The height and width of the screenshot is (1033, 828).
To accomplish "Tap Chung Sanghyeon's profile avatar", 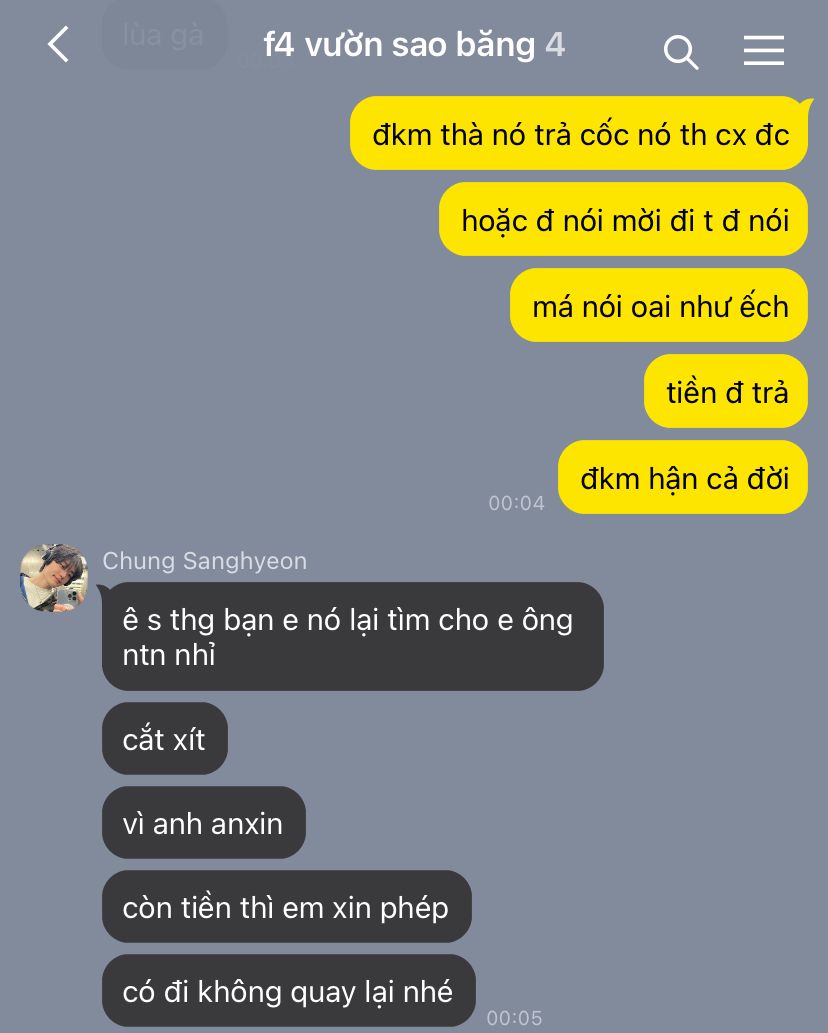I will point(54,578).
